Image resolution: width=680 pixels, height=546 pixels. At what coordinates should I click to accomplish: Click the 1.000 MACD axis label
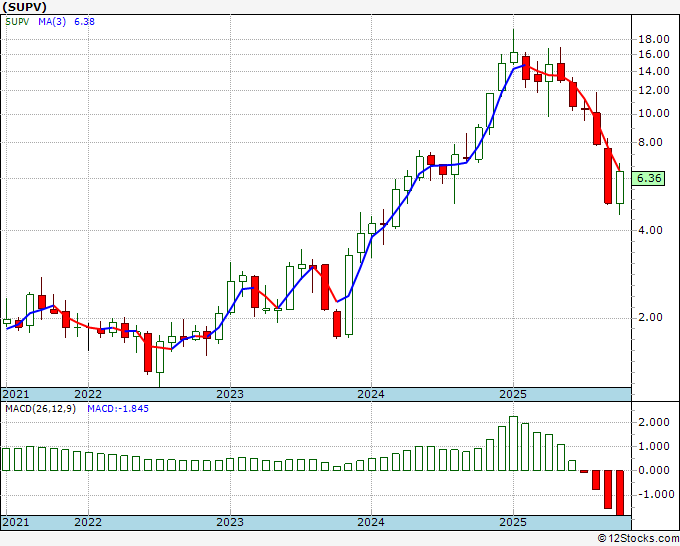[656, 446]
